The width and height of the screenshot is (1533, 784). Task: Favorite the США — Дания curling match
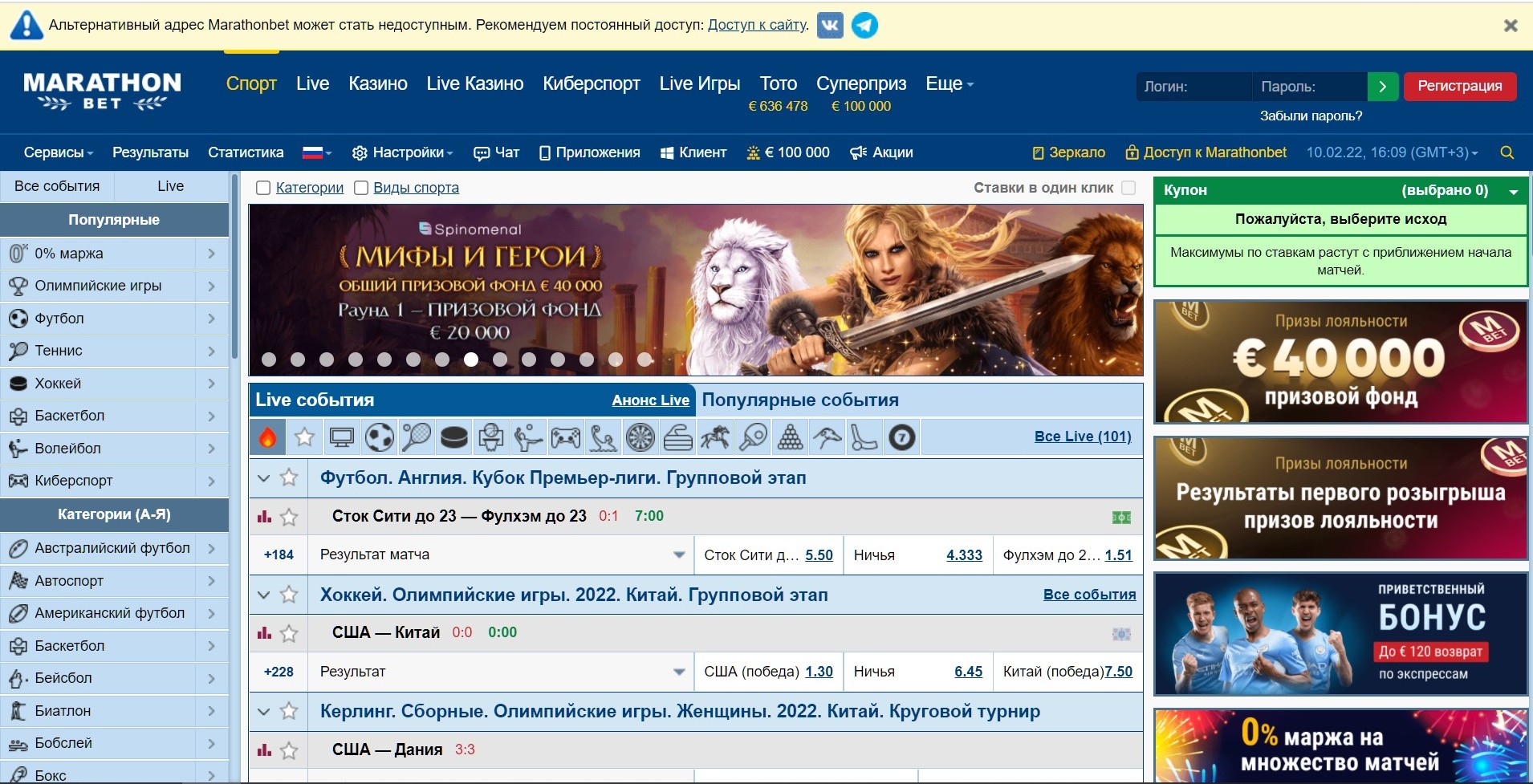tap(289, 750)
